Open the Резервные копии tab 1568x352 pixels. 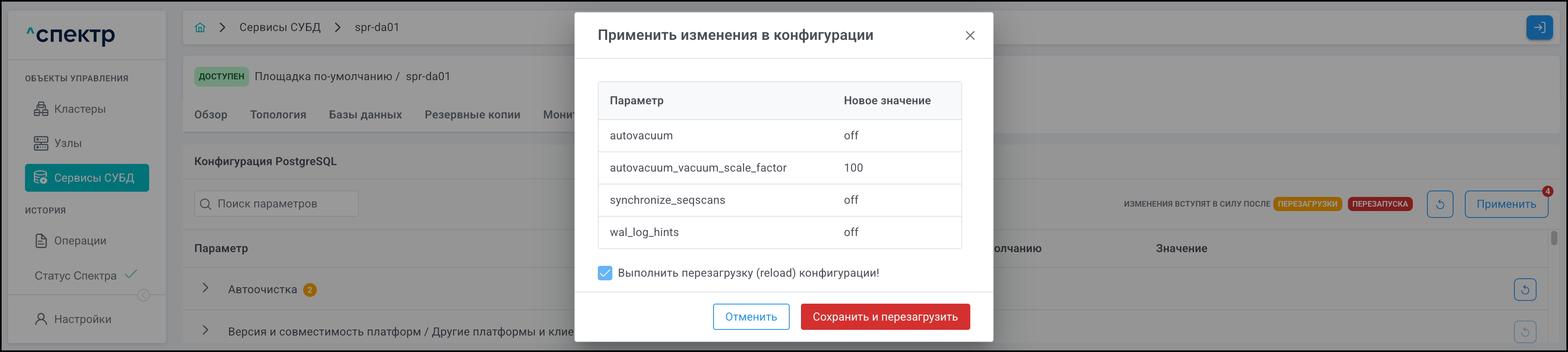(x=472, y=115)
